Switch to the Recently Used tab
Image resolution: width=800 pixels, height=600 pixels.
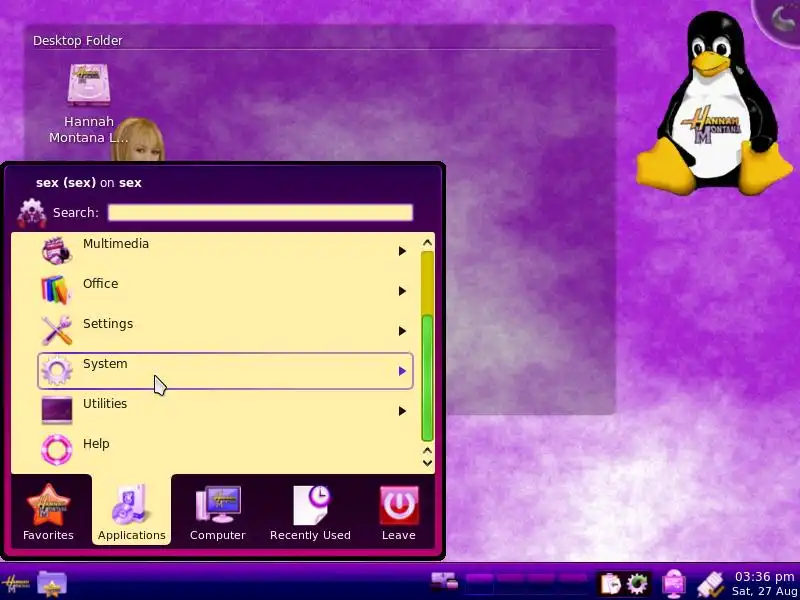coord(310,512)
